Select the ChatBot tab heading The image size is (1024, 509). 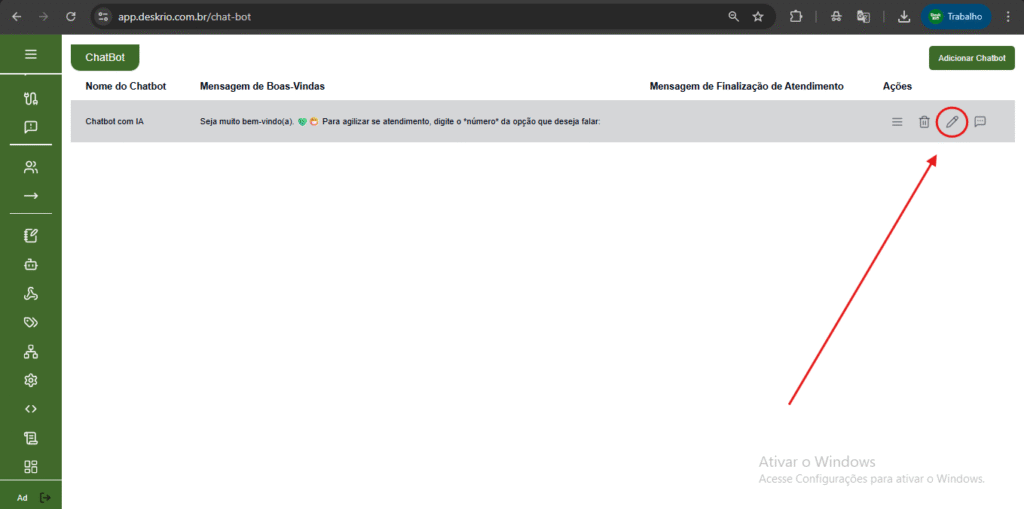coord(105,58)
